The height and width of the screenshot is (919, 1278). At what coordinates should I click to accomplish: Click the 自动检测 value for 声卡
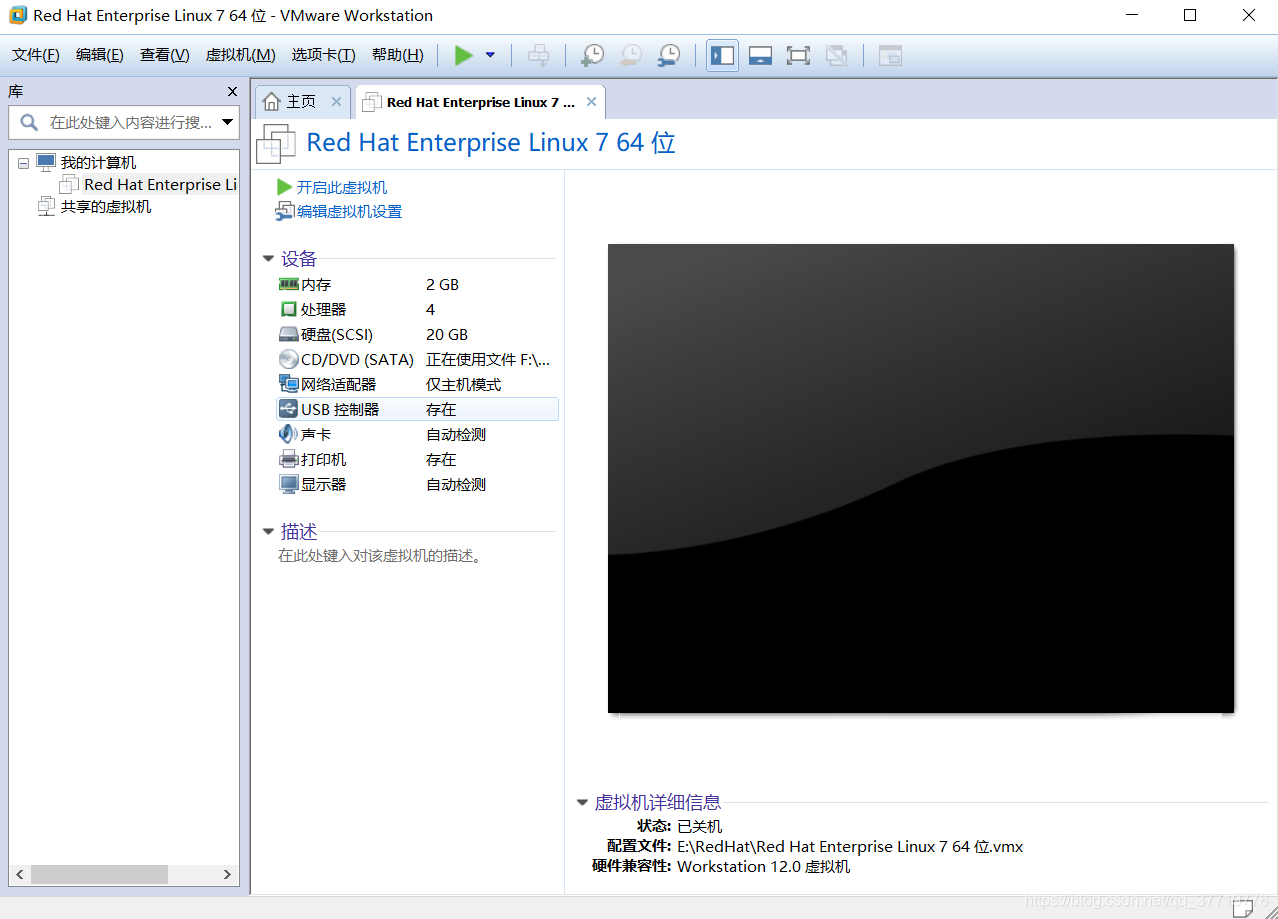[x=456, y=434]
